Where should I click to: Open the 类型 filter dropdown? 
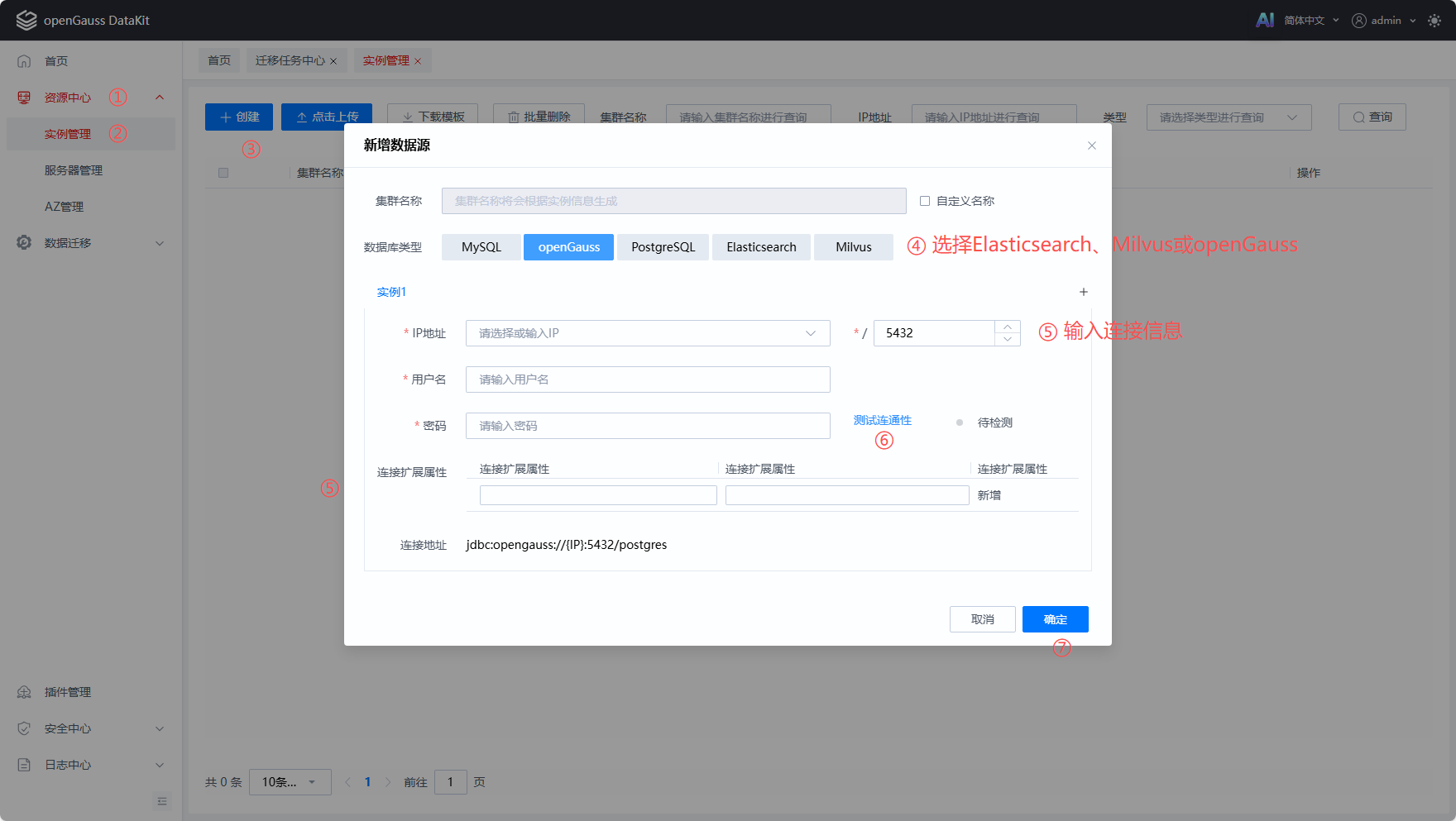point(1229,117)
